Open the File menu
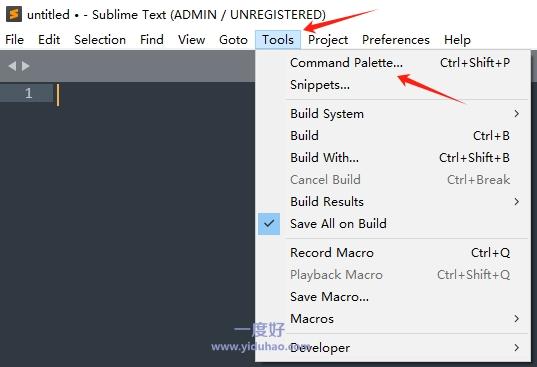This screenshot has width=537, height=367. pos(14,40)
